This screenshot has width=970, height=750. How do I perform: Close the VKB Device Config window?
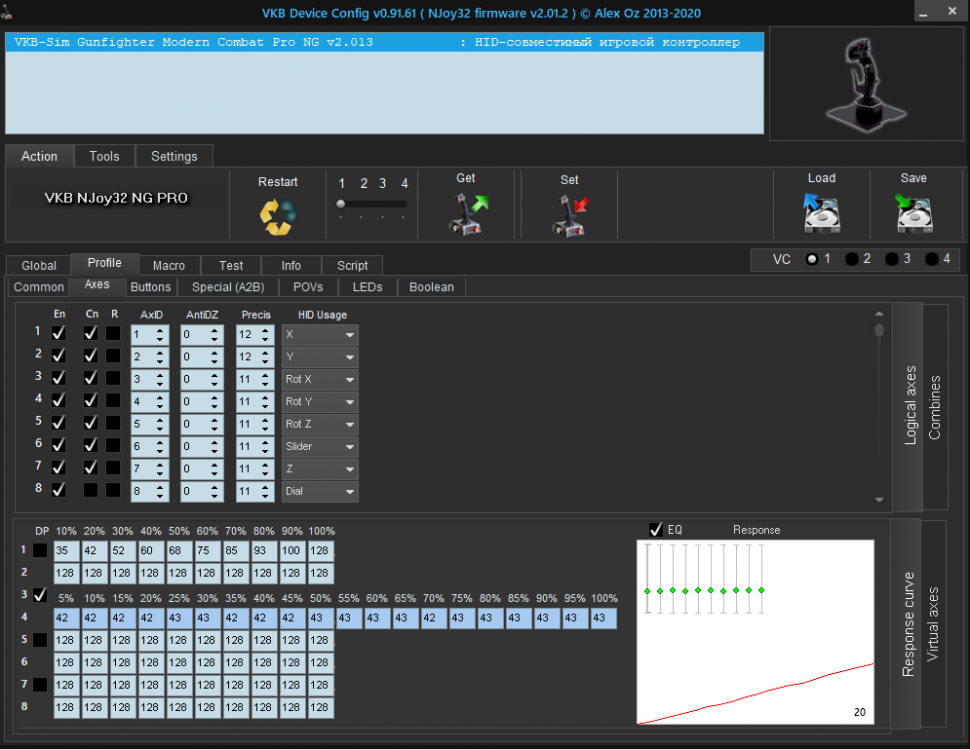click(954, 13)
